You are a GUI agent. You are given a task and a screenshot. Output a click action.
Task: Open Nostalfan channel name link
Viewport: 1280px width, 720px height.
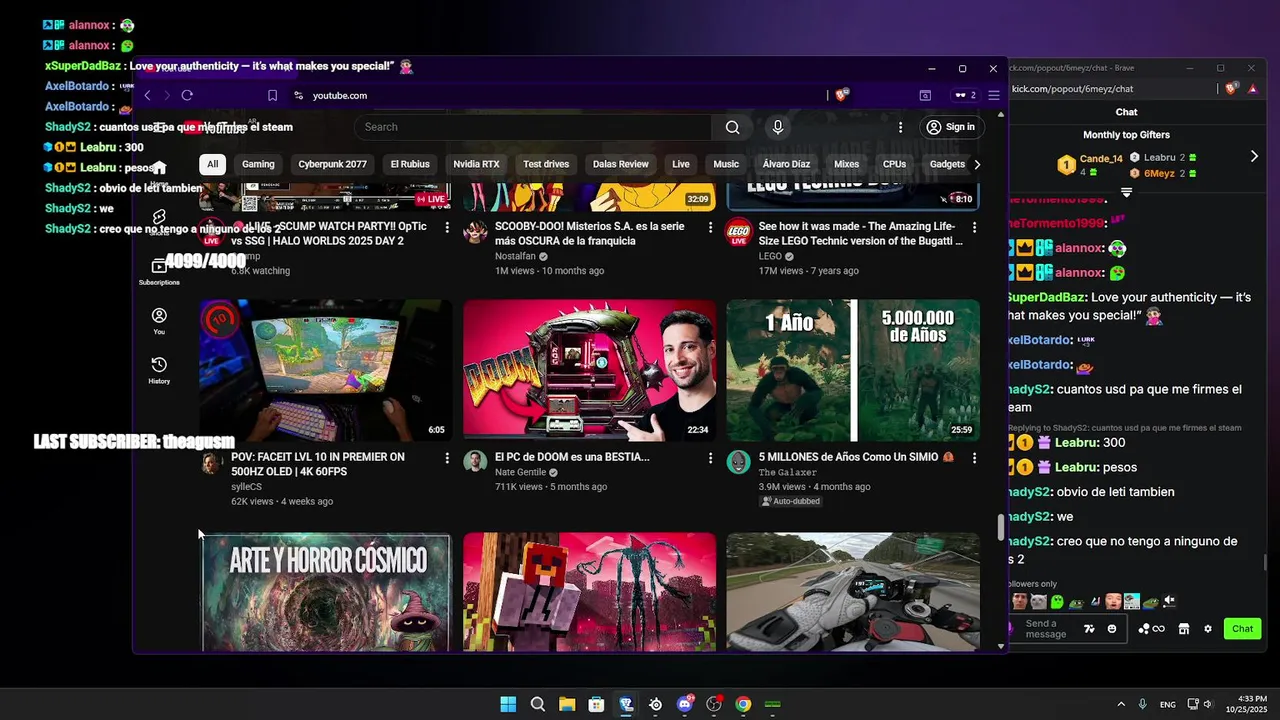[x=515, y=257]
